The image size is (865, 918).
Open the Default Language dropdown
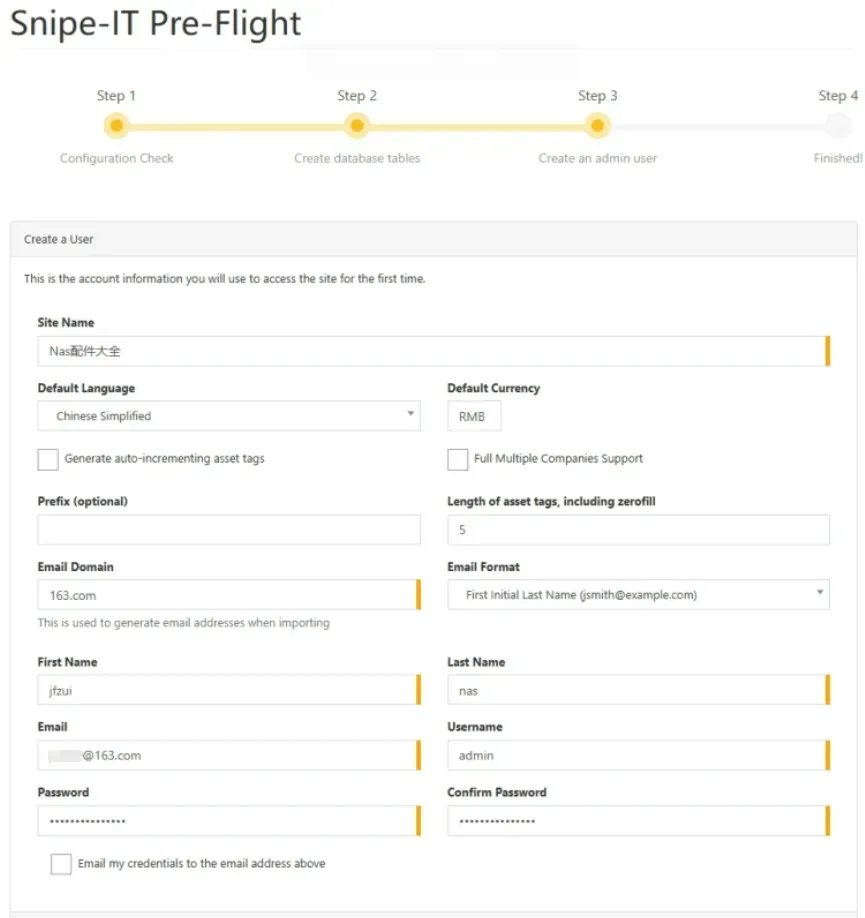(x=229, y=416)
